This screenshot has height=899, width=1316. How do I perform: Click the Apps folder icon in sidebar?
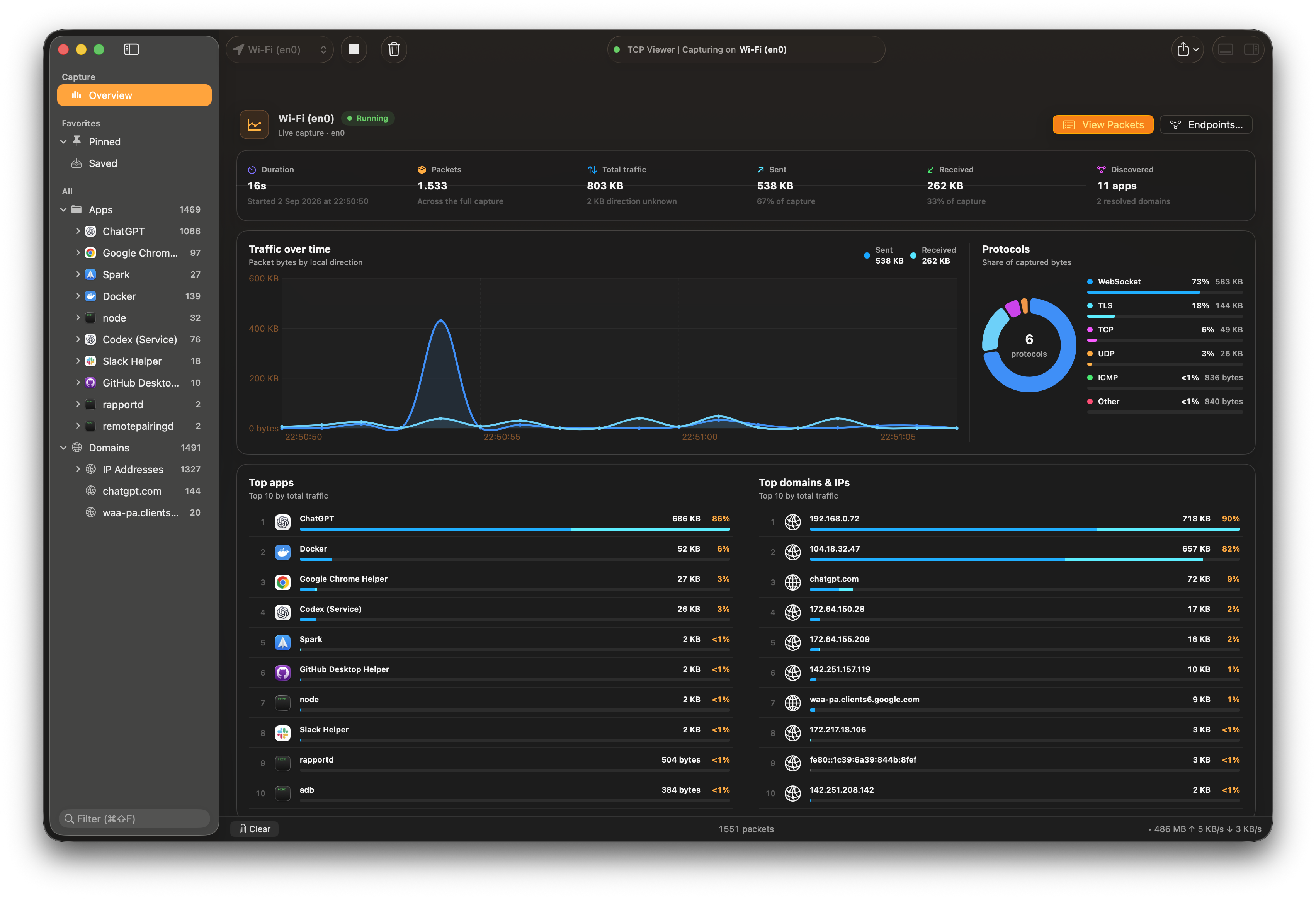(x=77, y=209)
